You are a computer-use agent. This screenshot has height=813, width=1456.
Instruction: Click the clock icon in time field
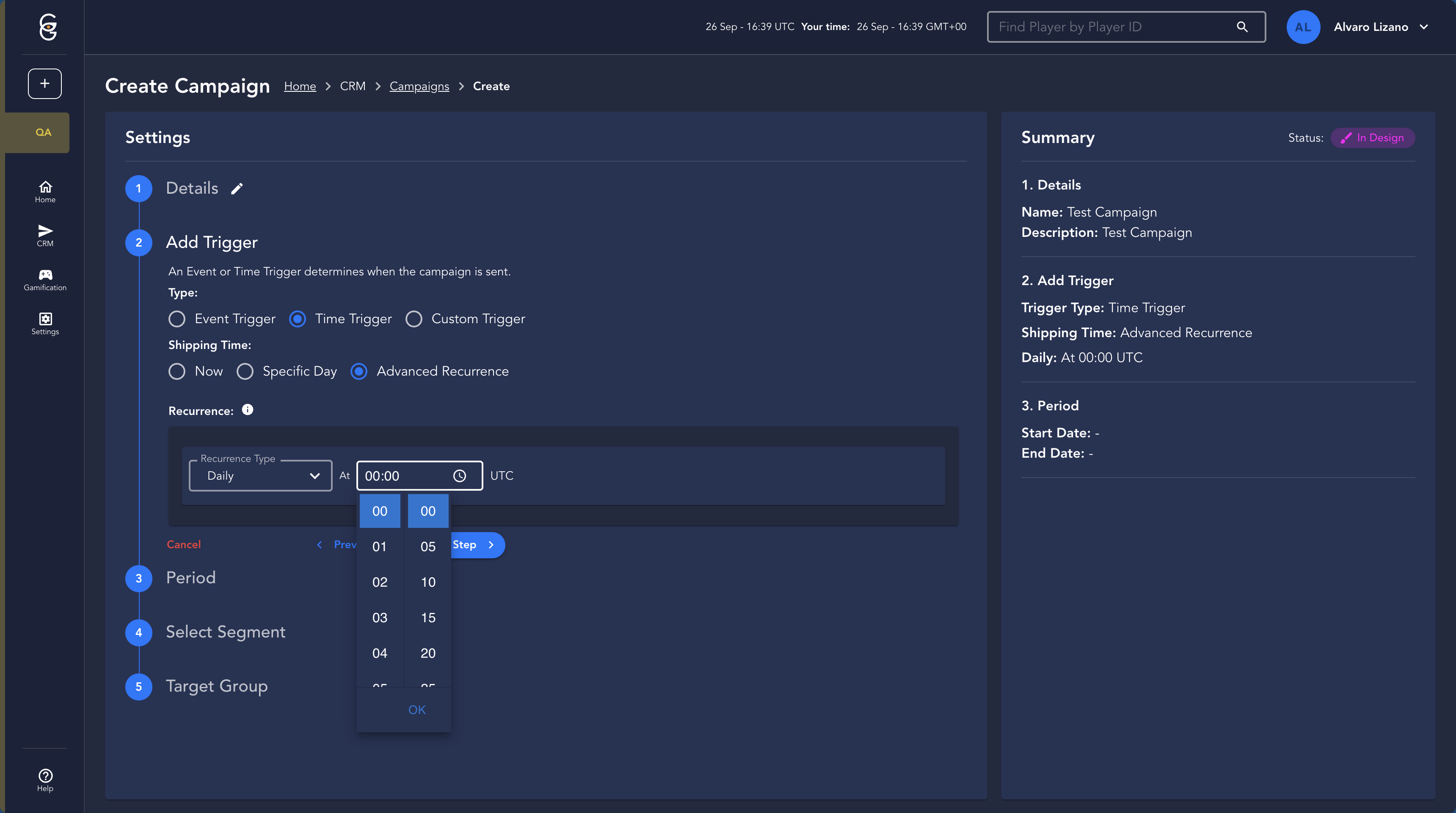pyautogui.click(x=460, y=476)
